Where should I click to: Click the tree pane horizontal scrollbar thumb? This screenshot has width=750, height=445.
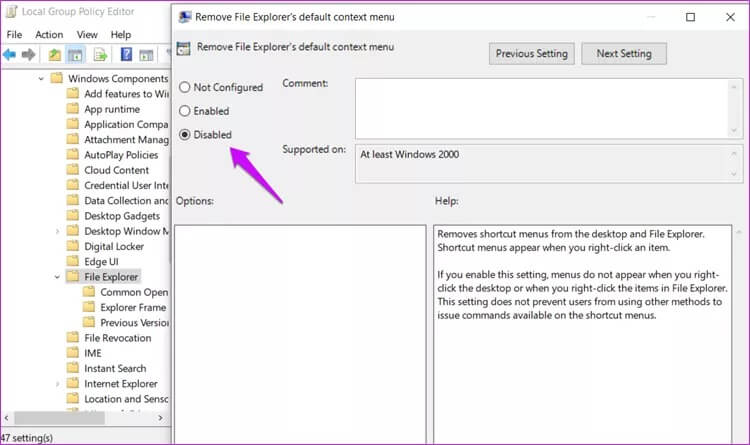tap(59, 418)
